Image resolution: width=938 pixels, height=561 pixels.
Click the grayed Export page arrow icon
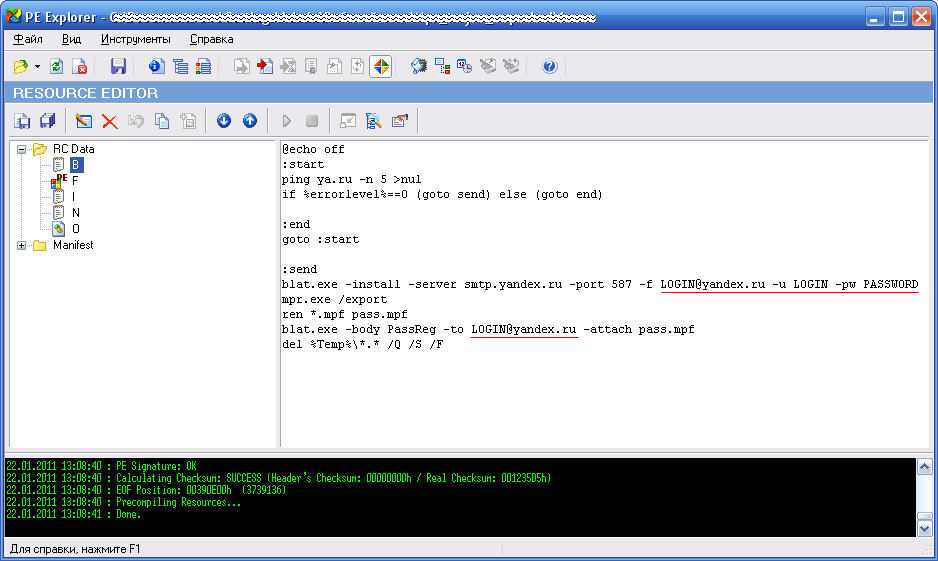tap(241, 66)
